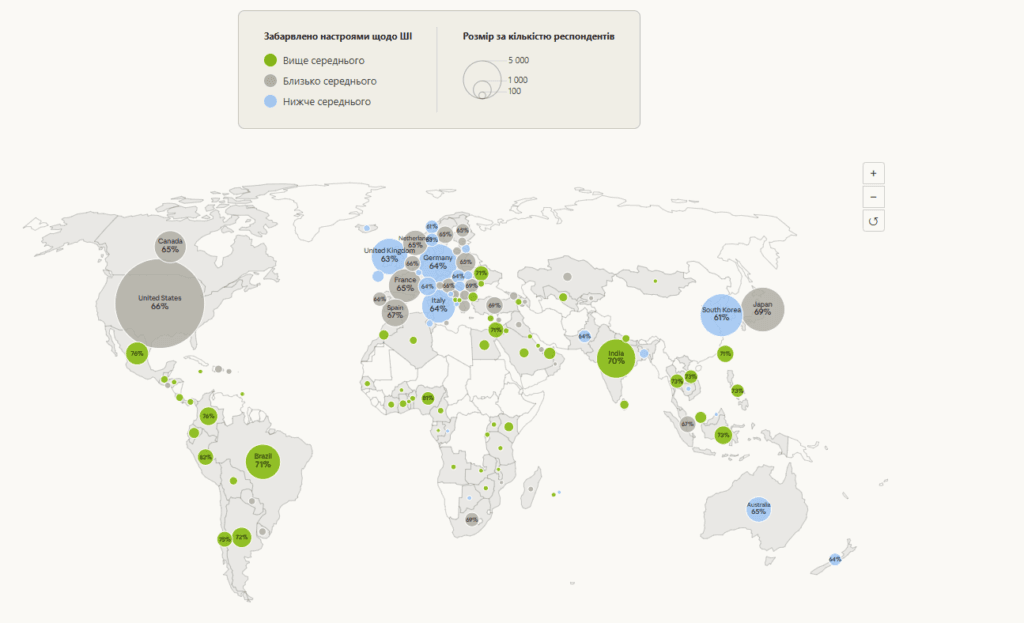
Task: Select the Japan 69% bubble
Action: (x=762, y=308)
